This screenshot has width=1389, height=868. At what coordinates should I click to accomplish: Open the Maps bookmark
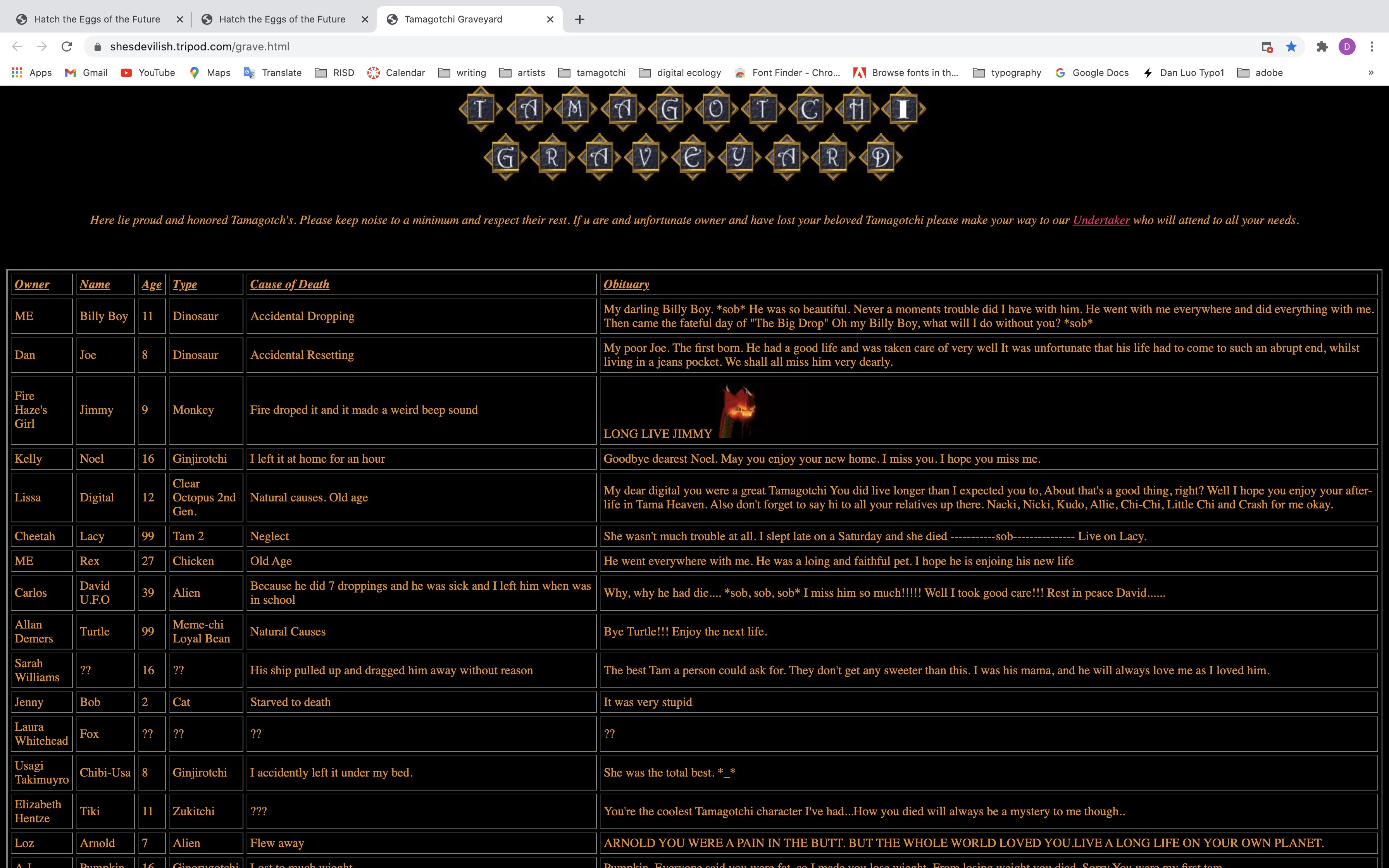point(210,73)
